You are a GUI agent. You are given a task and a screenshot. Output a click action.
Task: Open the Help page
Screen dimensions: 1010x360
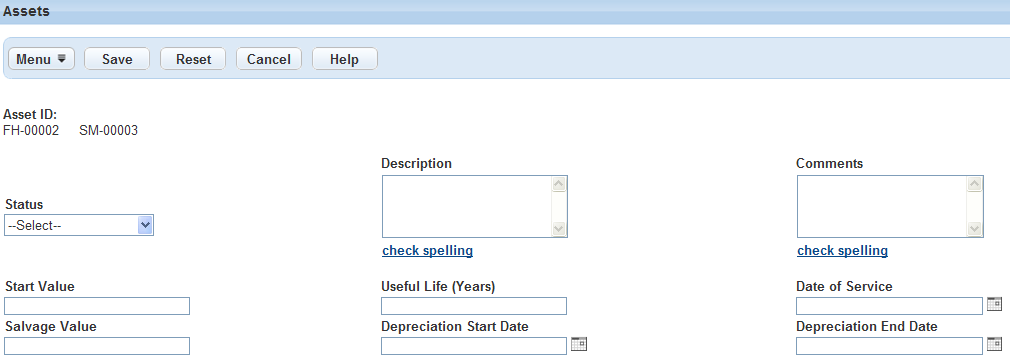(345, 59)
